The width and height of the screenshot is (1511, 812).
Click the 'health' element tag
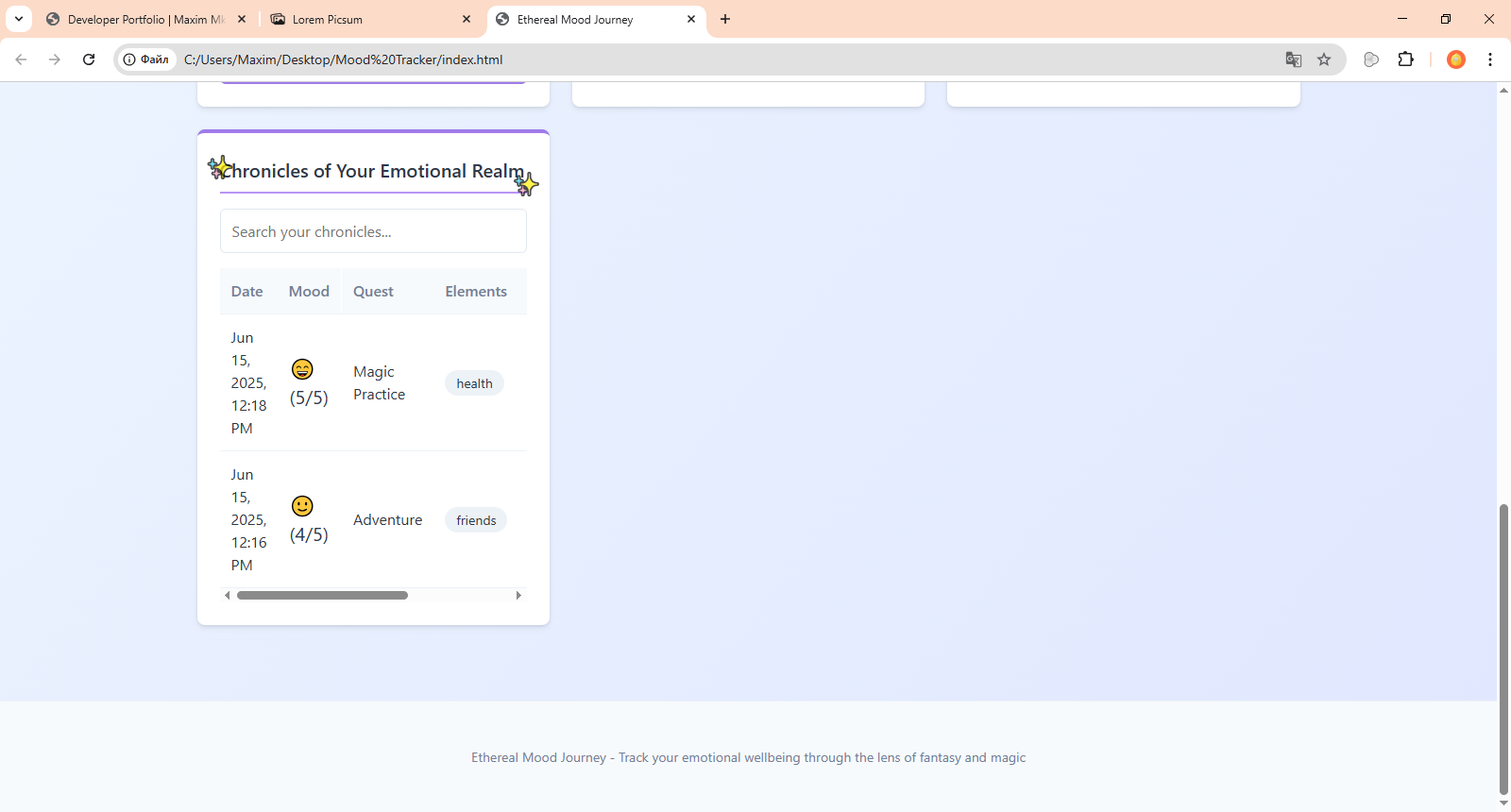(474, 383)
